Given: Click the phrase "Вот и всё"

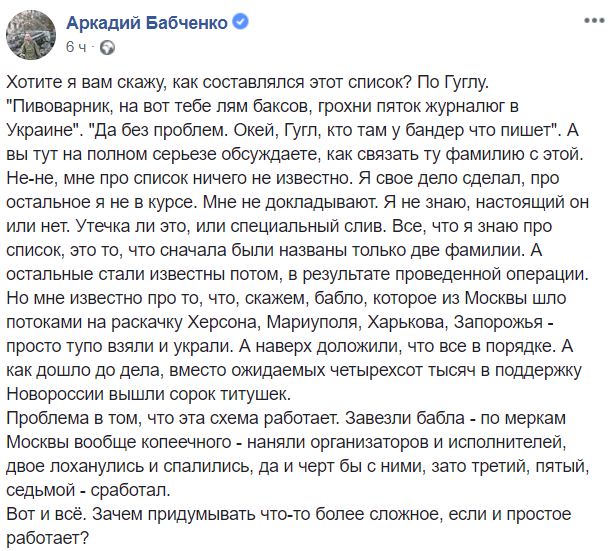Looking at the screenshot, I should 45,514.
